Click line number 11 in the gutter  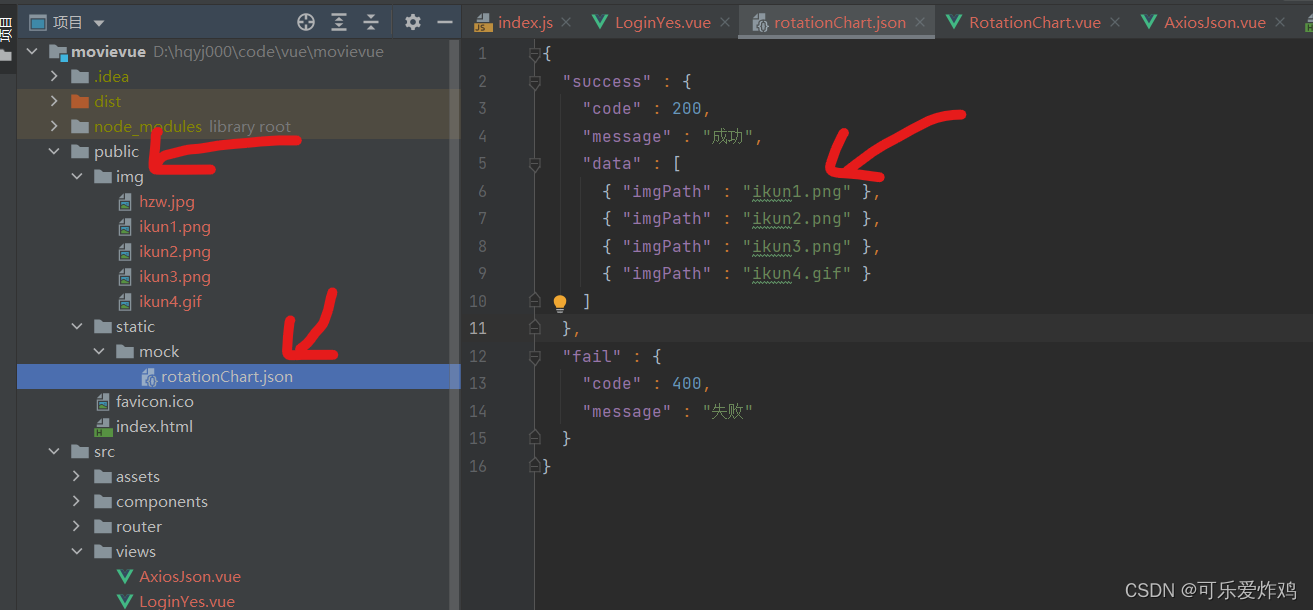point(477,328)
